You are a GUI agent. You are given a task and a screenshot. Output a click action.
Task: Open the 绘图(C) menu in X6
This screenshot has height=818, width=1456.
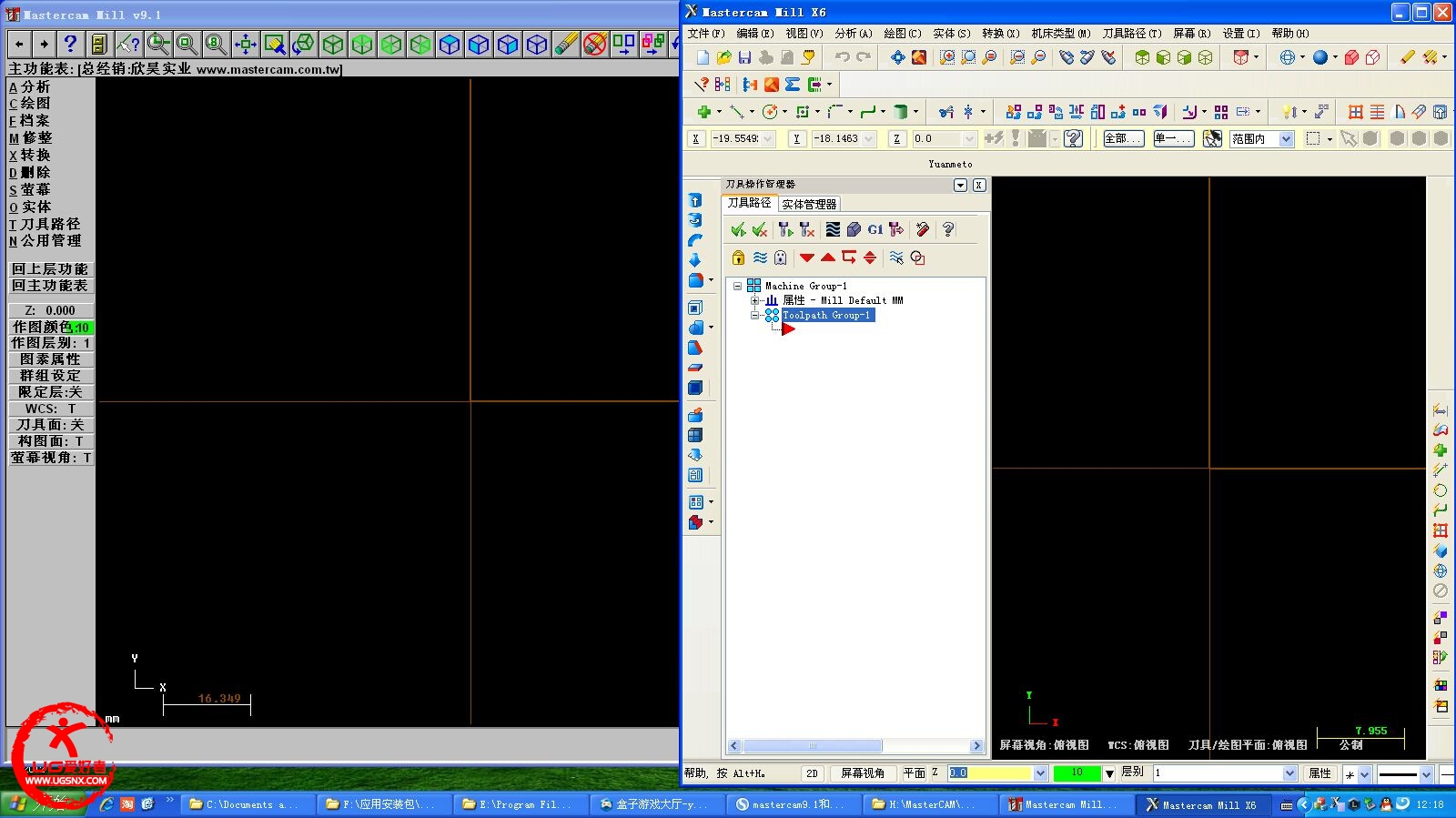coord(902,33)
